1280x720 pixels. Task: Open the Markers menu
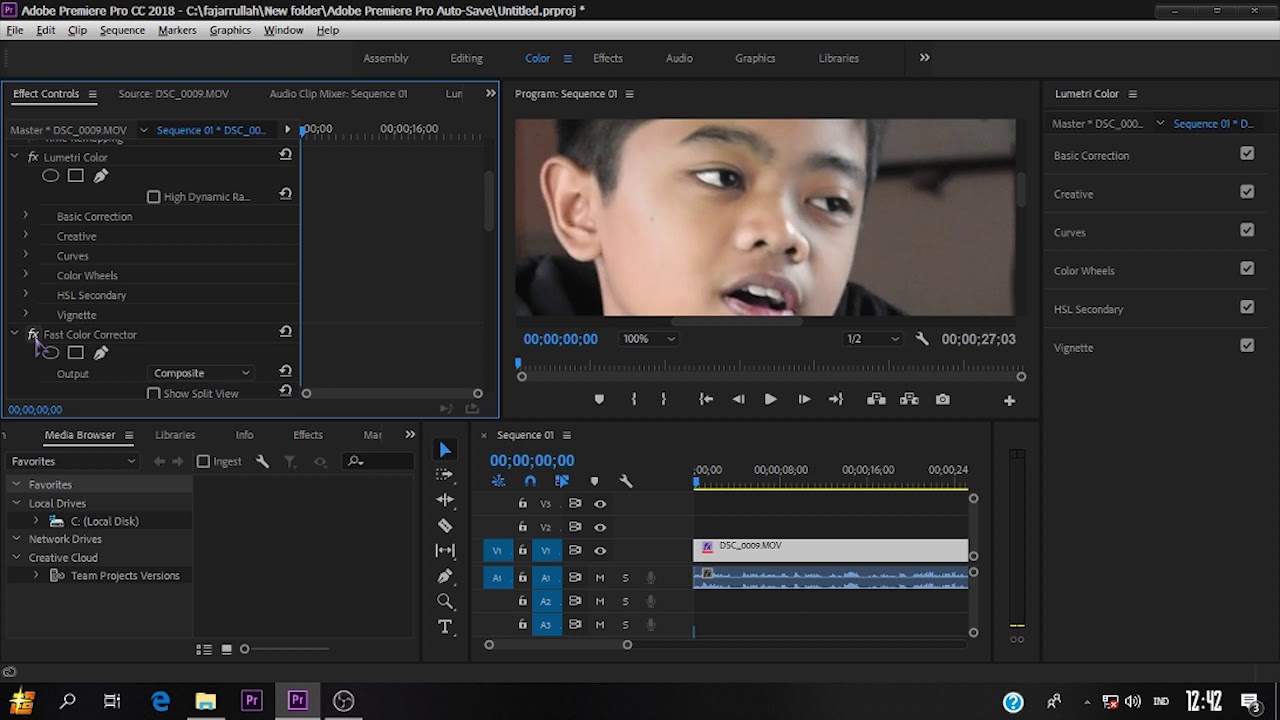pyautogui.click(x=177, y=30)
